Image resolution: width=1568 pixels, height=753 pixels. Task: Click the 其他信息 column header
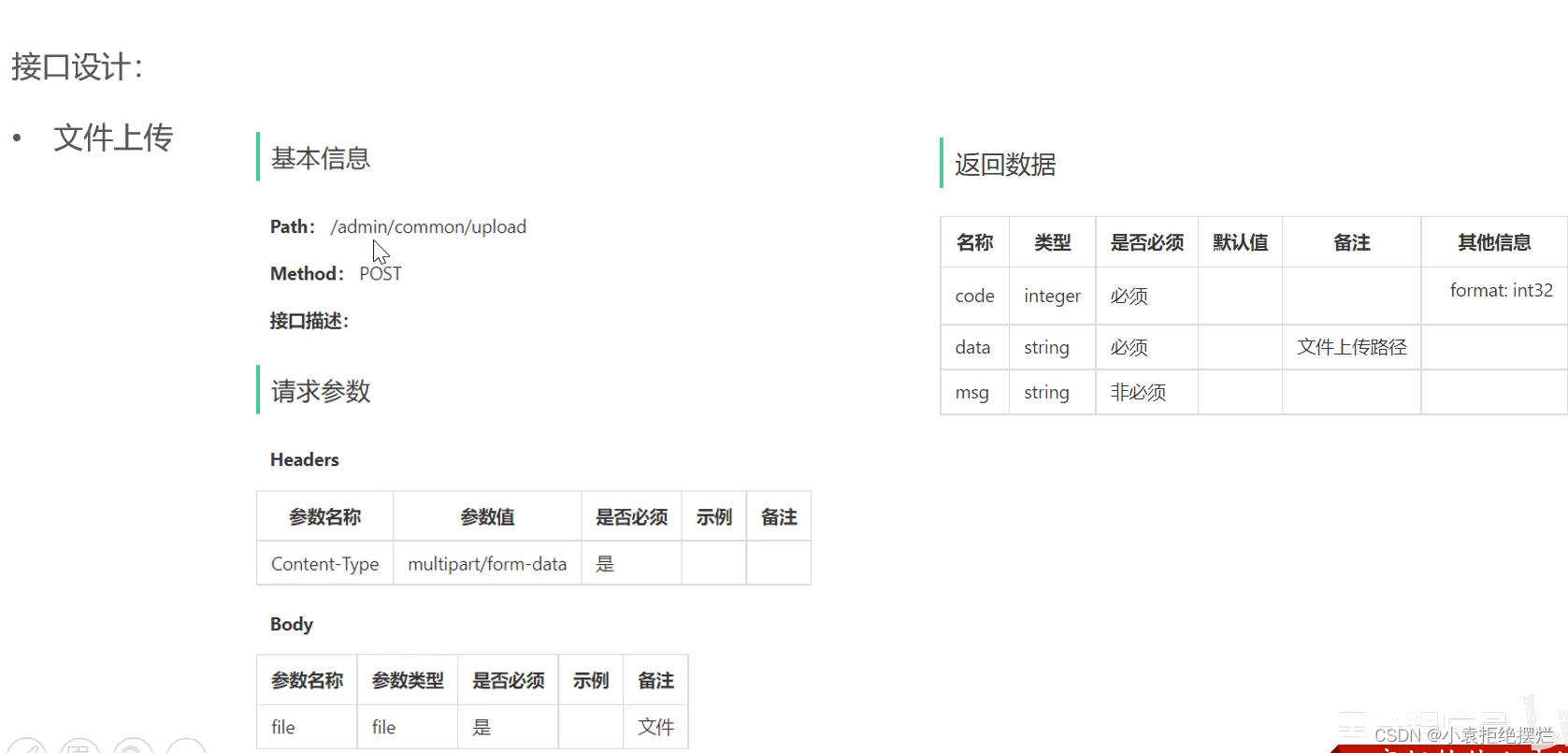(x=1494, y=242)
